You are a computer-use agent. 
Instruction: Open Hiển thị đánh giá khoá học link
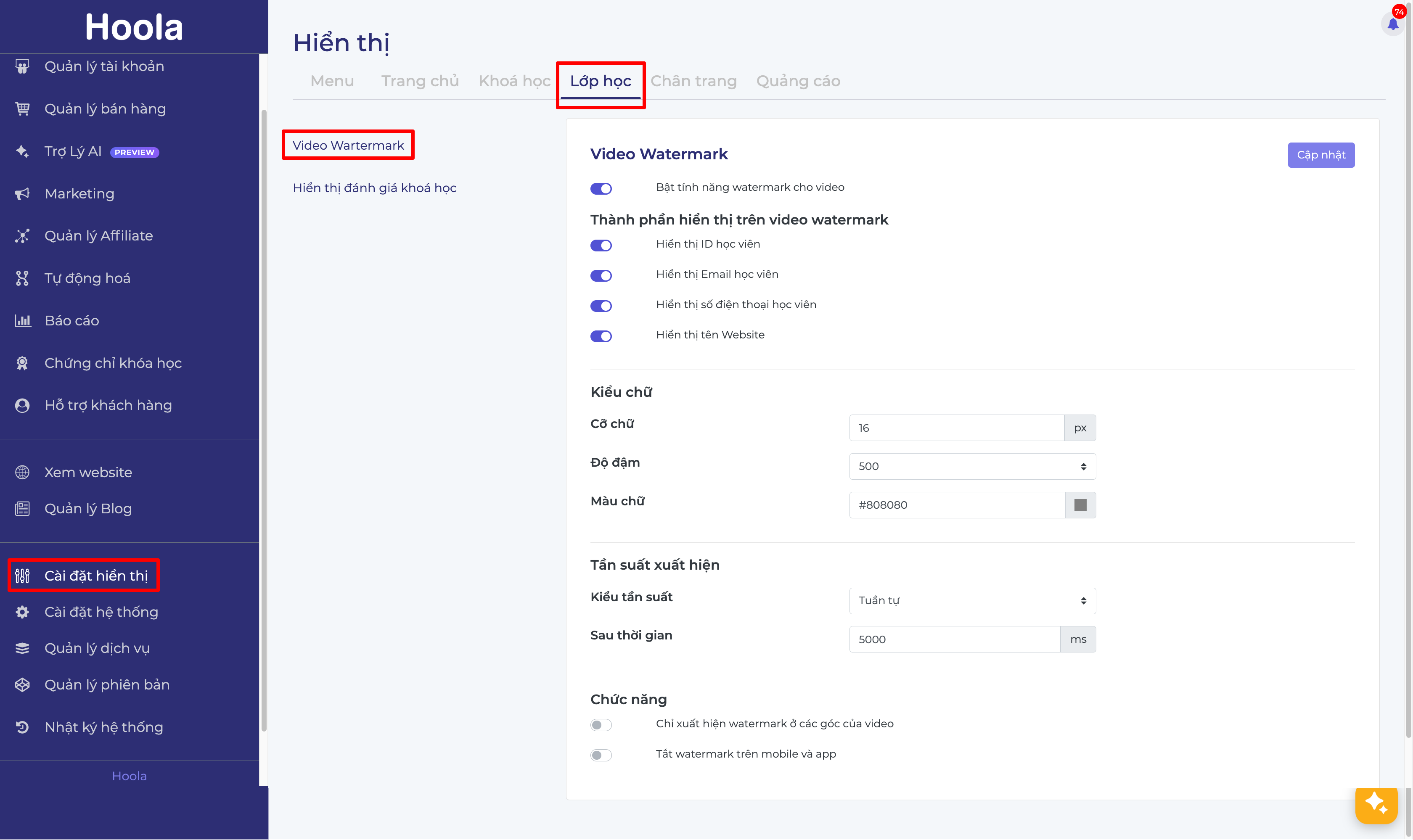pyautogui.click(x=374, y=188)
